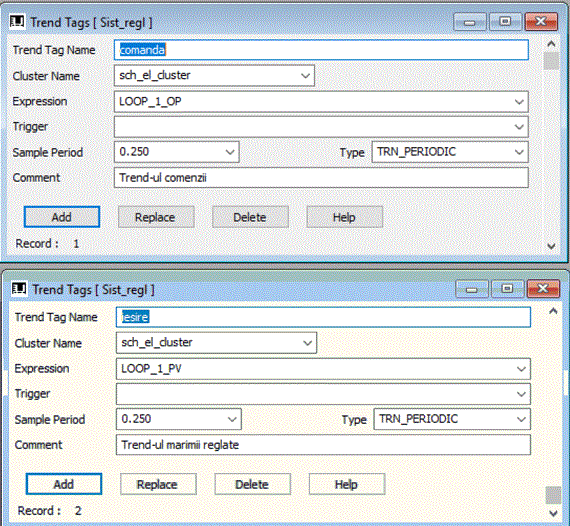Maximize the upper Trend Tags window
Image resolution: width=570 pixels, height=526 pixels.
pyautogui.click(x=505, y=21)
